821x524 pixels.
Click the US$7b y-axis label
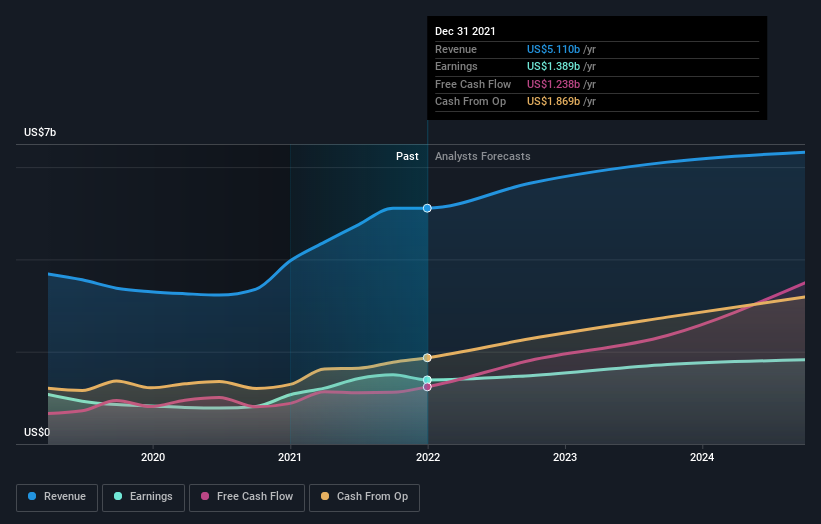(40, 132)
